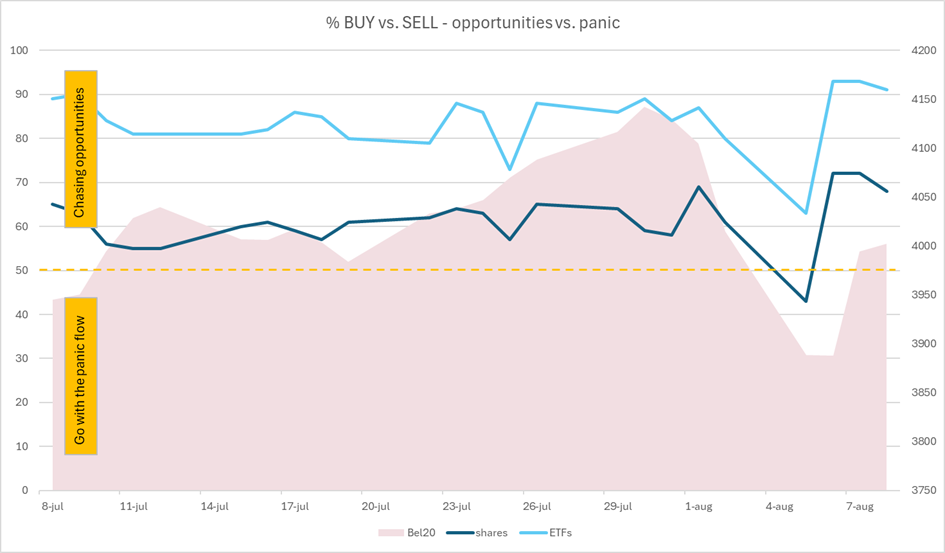The image size is (945, 553).
Task: Click the pink Bel20 legend swatch
Action: pos(391,533)
